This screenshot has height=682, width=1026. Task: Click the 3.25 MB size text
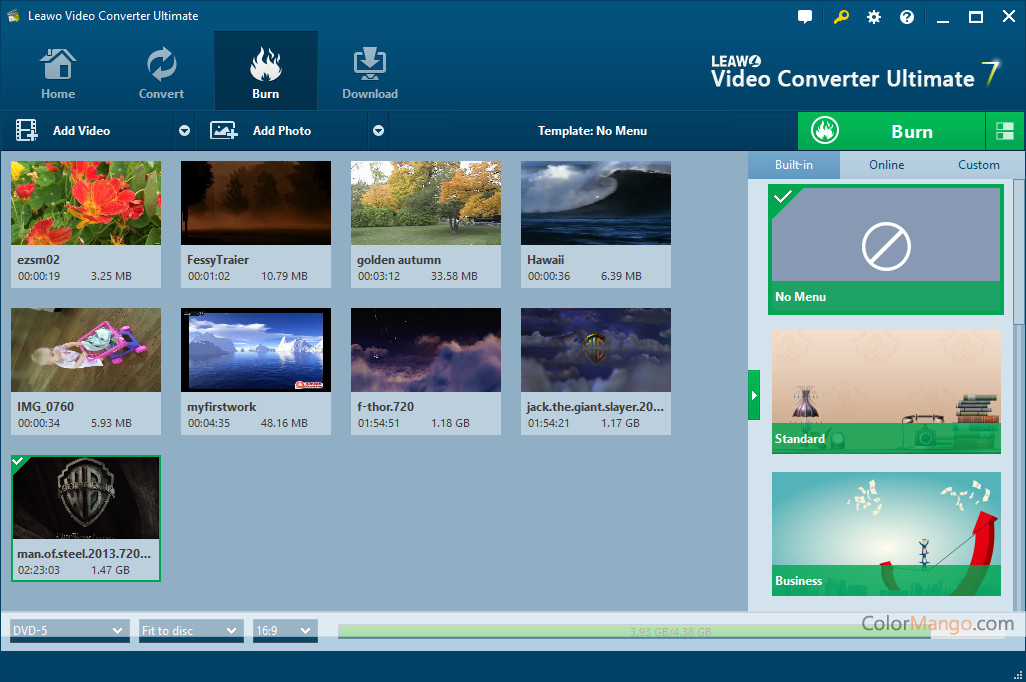point(111,276)
